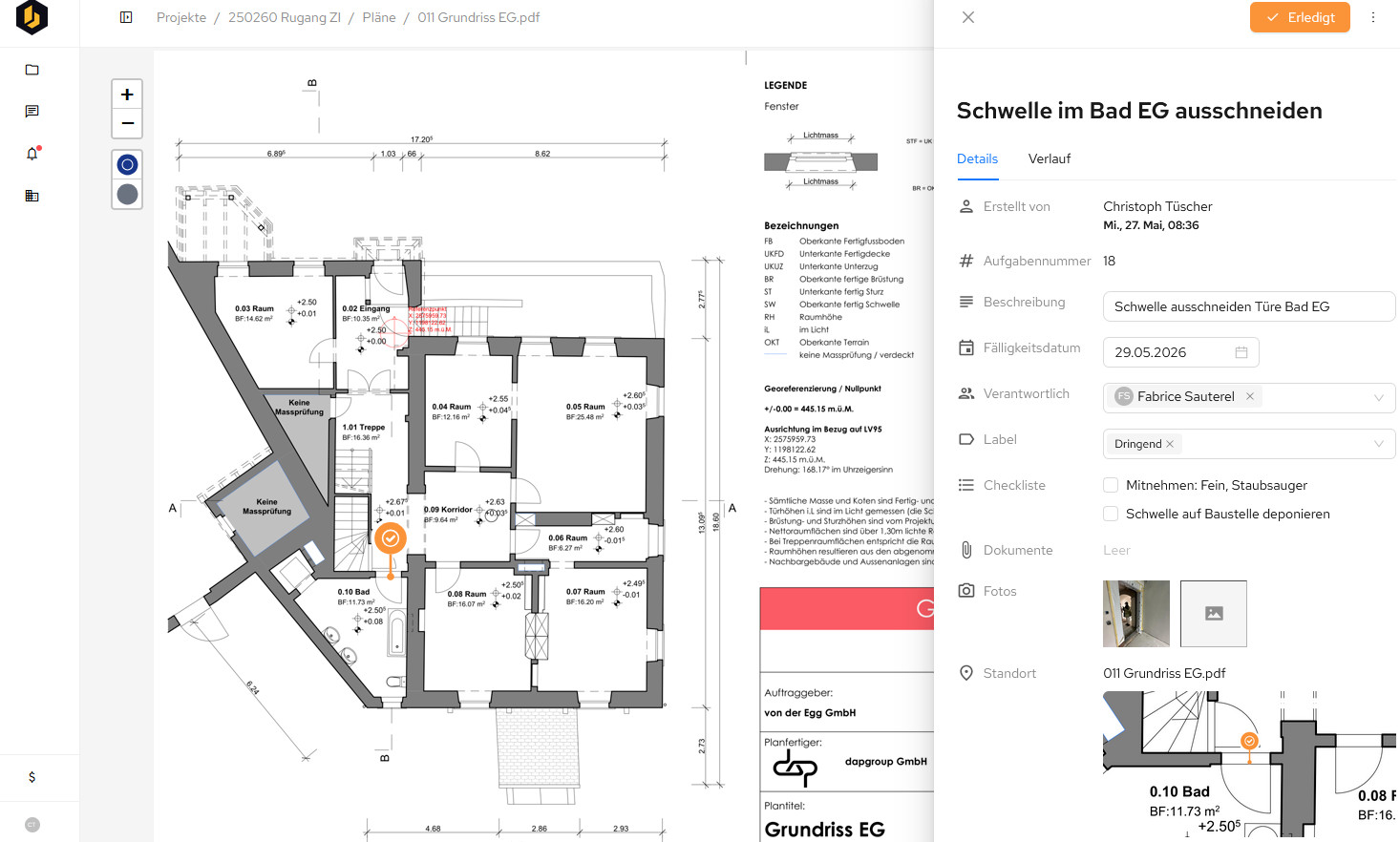Open the chat messages sidebar icon
The height and width of the screenshot is (842, 1400).
(x=32, y=112)
